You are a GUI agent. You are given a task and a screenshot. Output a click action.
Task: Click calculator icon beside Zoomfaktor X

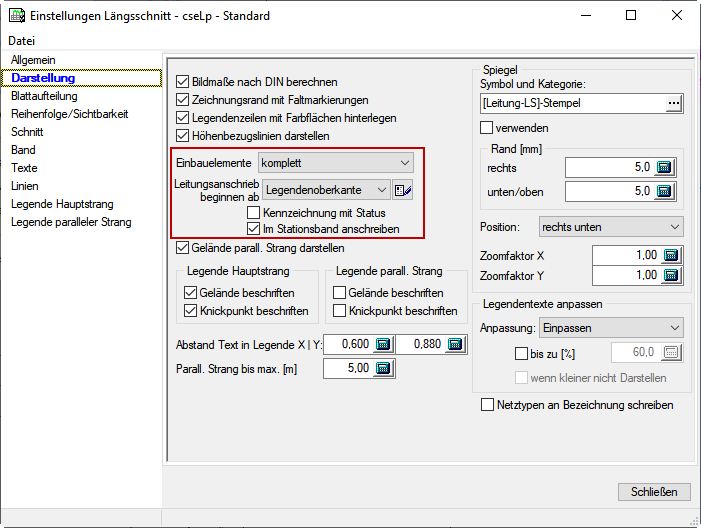670,255
